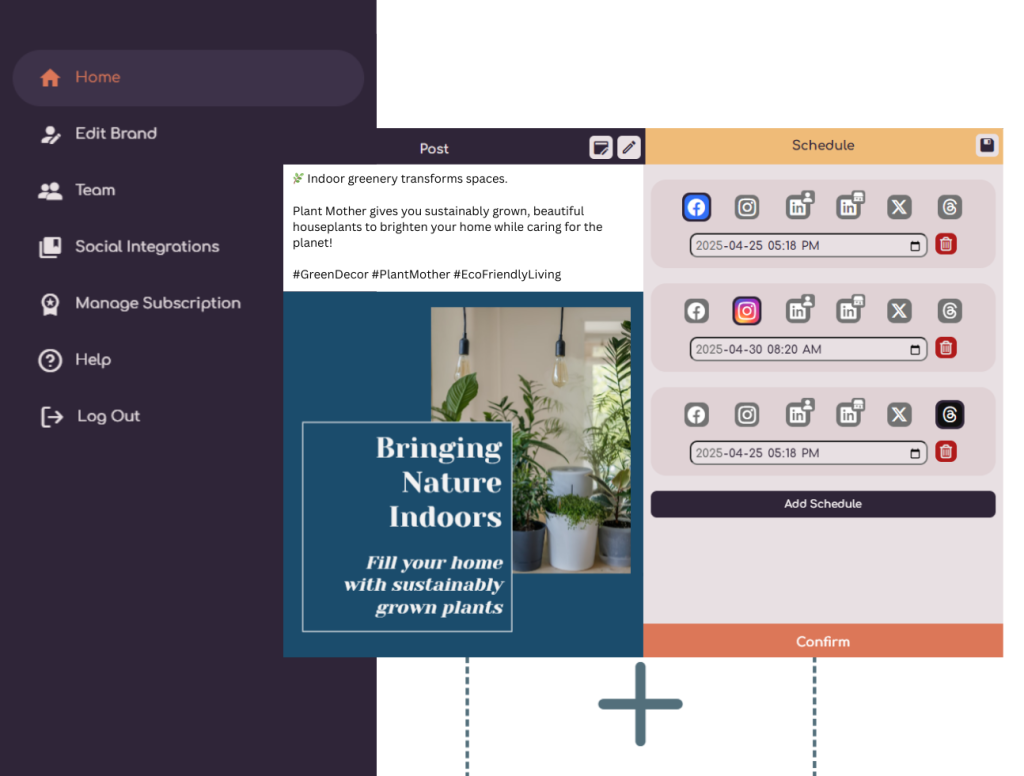Image resolution: width=1024 pixels, height=776 pixels.
Task: Toggle selected Threads in third schedule
Action: coord(950,415)
